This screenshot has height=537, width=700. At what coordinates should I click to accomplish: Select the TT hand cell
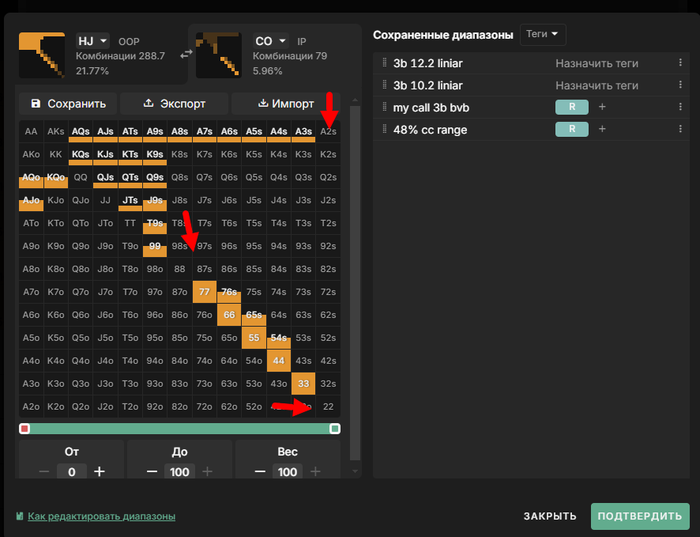pos(130,223)
